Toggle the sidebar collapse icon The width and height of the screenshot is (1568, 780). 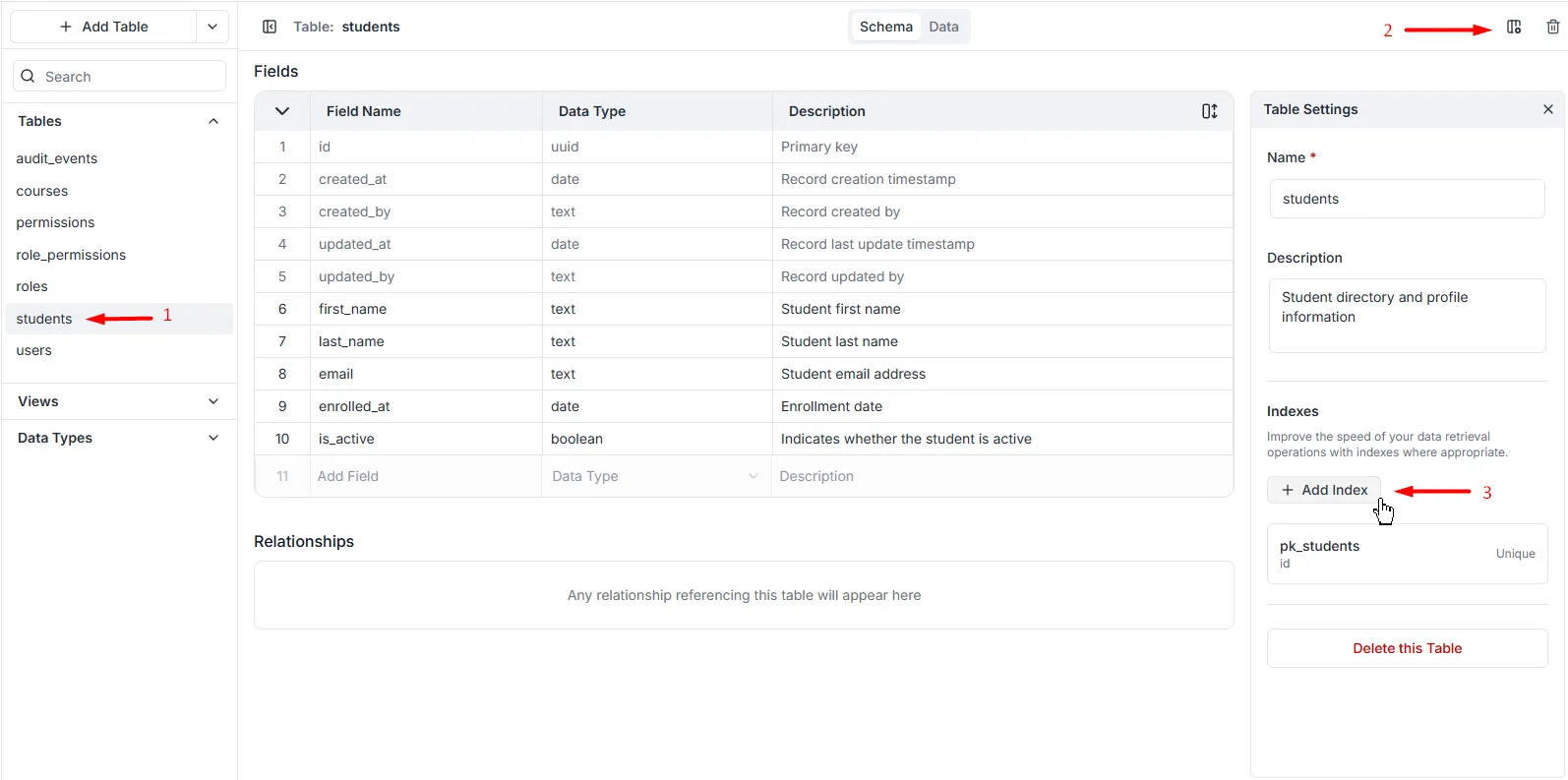(270, 27)
